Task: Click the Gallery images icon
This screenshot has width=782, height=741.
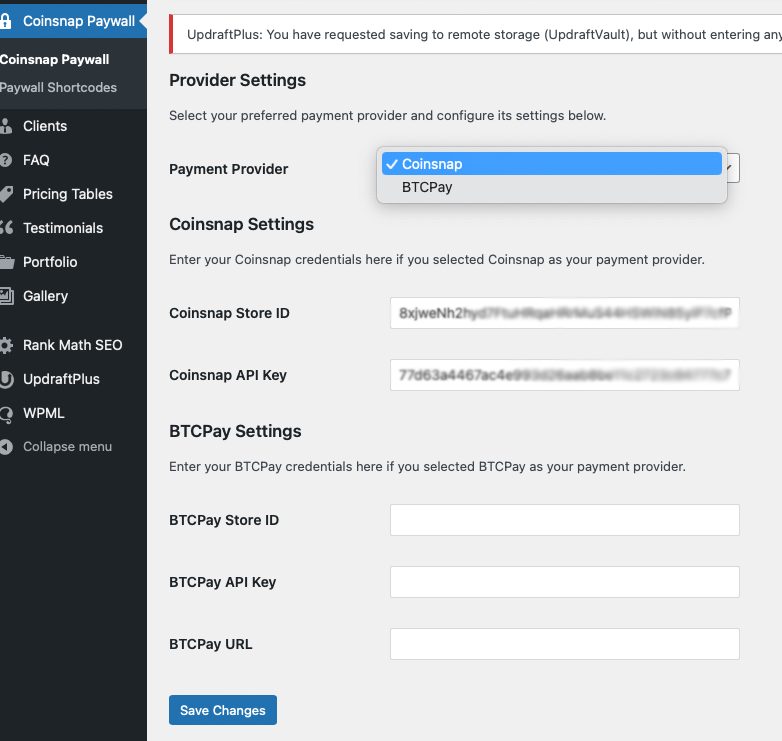Action: click(6, 296)
